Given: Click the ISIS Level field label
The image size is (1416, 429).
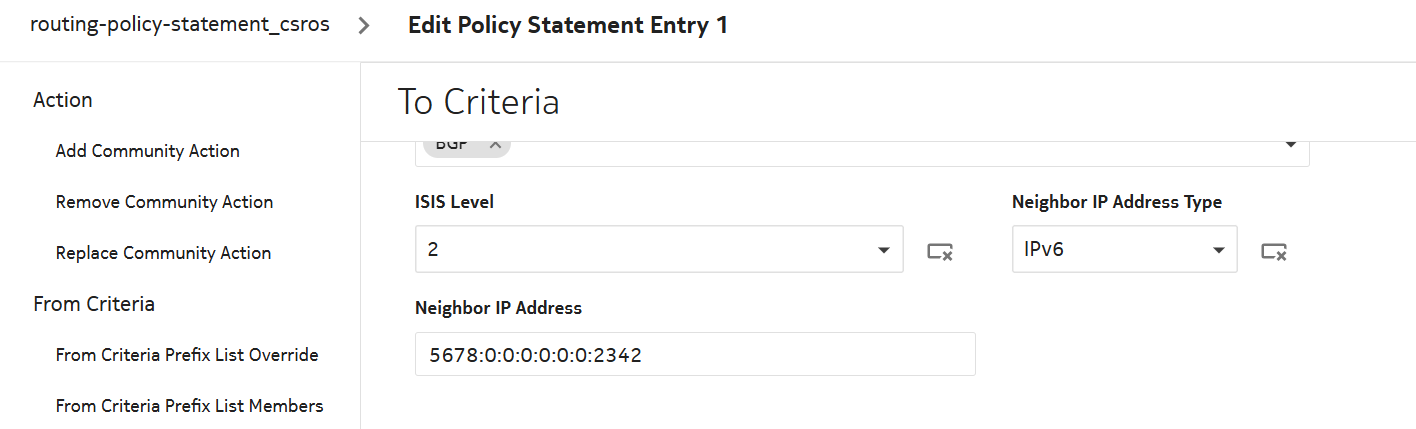Looking at the screenshot, I should [454, 202].
